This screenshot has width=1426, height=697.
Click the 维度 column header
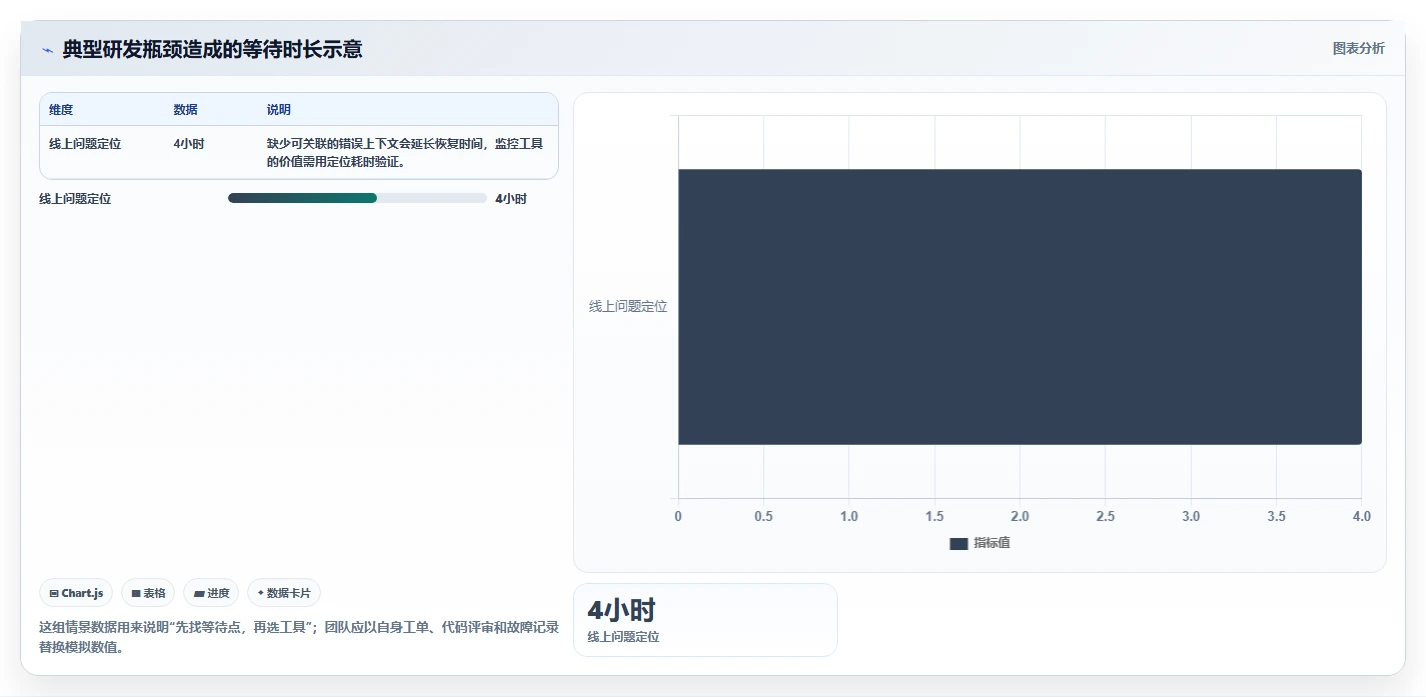[x=61, y=110]
